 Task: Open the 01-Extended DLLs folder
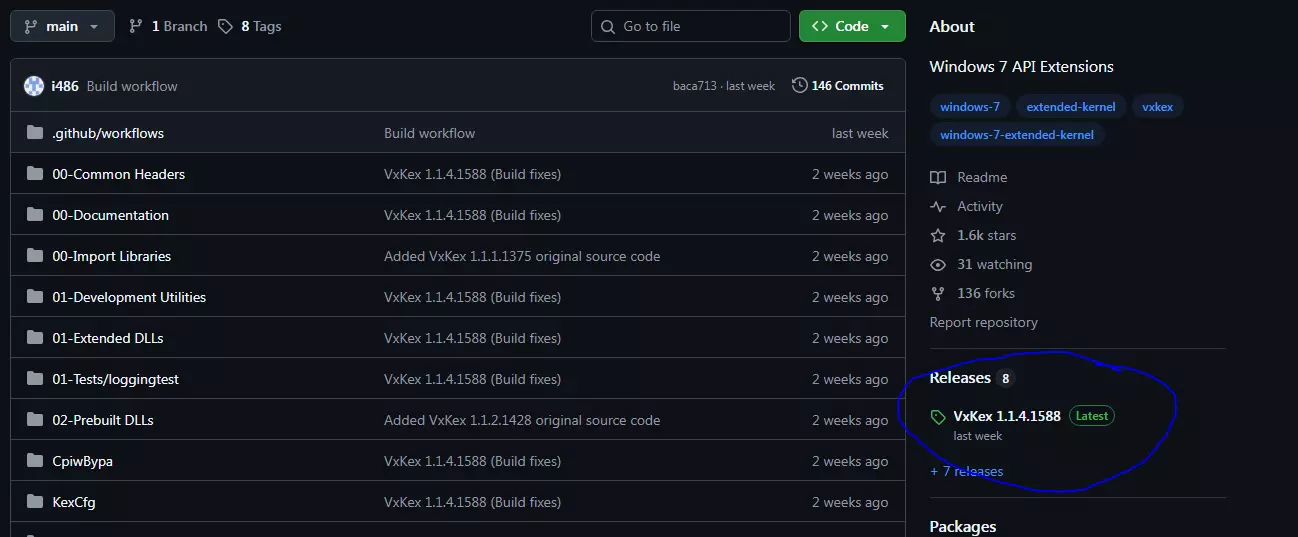point(108,338)
